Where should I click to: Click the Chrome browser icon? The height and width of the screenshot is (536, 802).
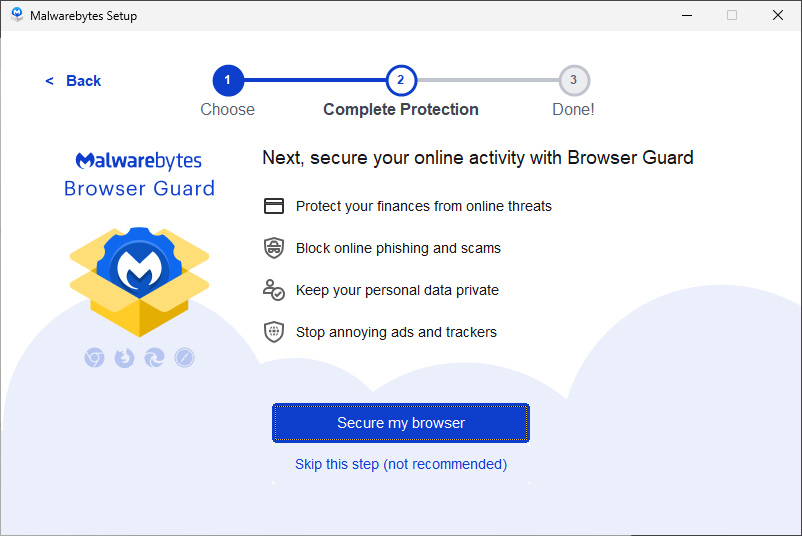tap(95, 357)
